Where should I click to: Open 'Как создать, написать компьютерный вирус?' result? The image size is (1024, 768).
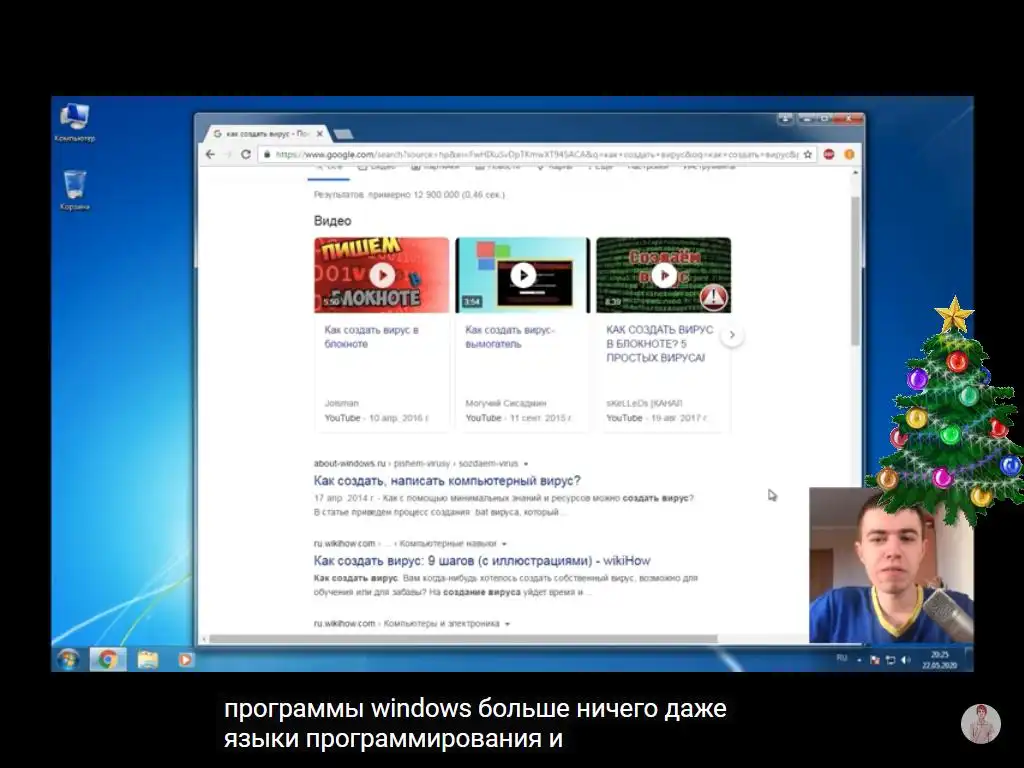[x=447, y=481]
